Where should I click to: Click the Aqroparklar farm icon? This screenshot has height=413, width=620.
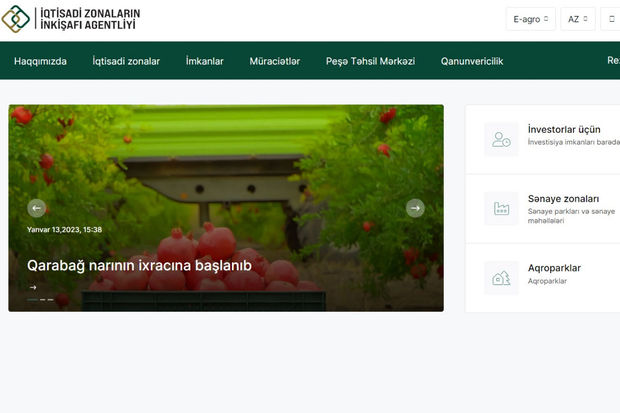(501, 278)
